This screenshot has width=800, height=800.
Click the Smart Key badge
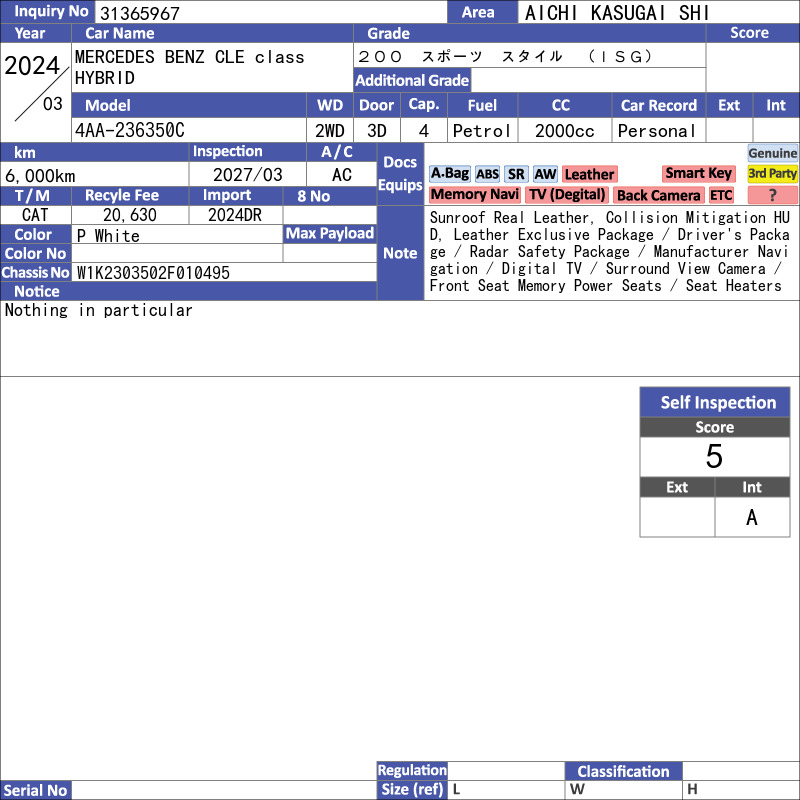698,173
